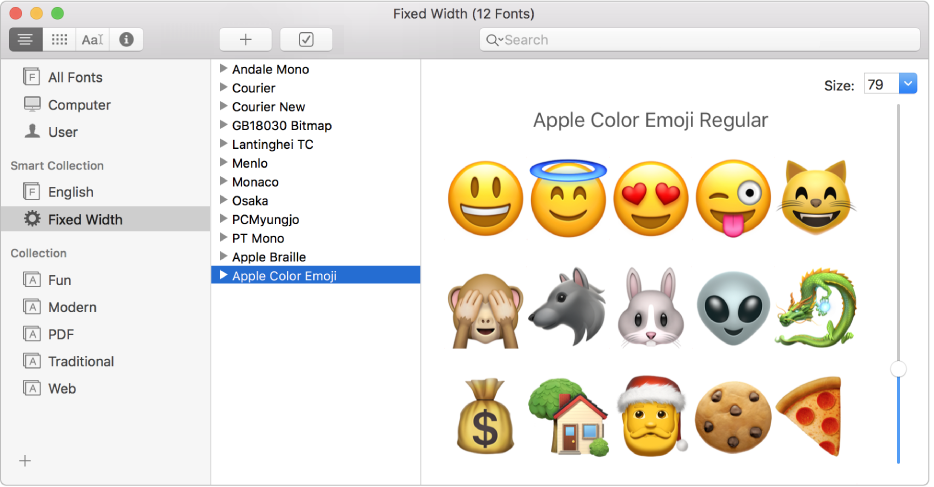Click the Santa Claus emoji
This screenshot has height=487, width=934.
pos(651,415)
